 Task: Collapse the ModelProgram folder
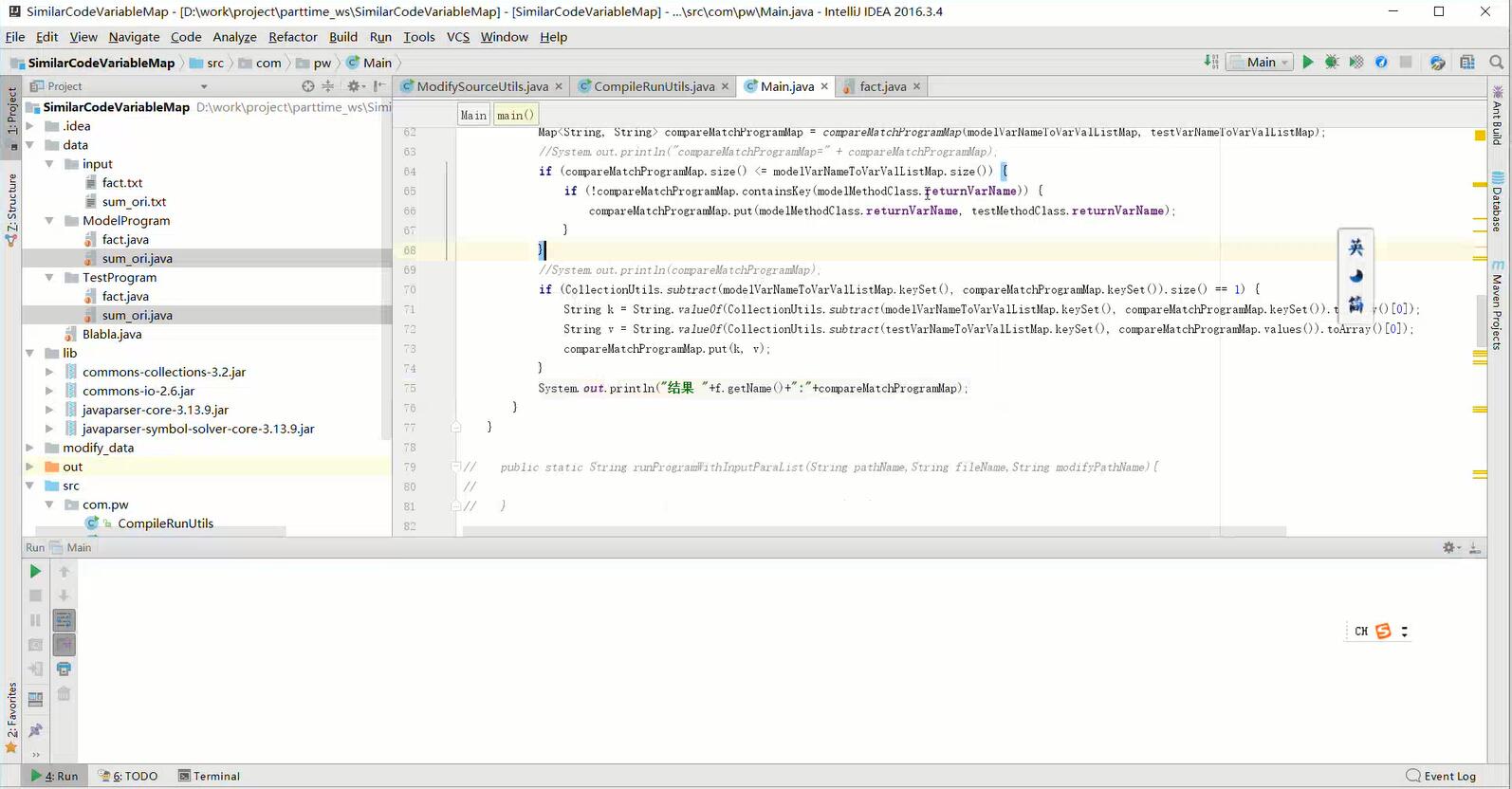(49, 221)
